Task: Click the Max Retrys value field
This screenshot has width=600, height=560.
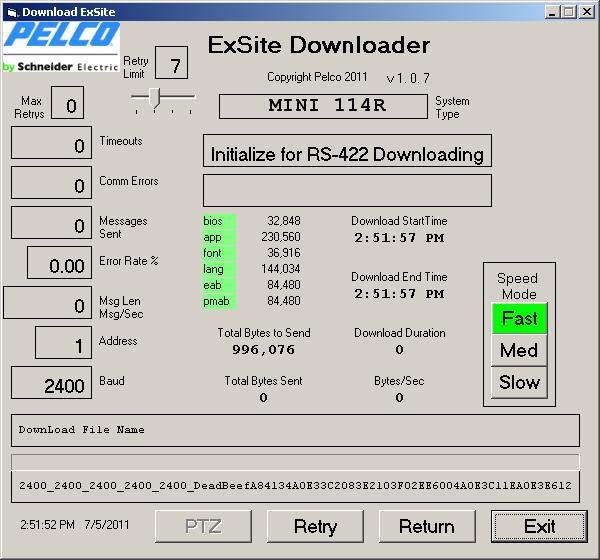Action: tap(67, 103)
